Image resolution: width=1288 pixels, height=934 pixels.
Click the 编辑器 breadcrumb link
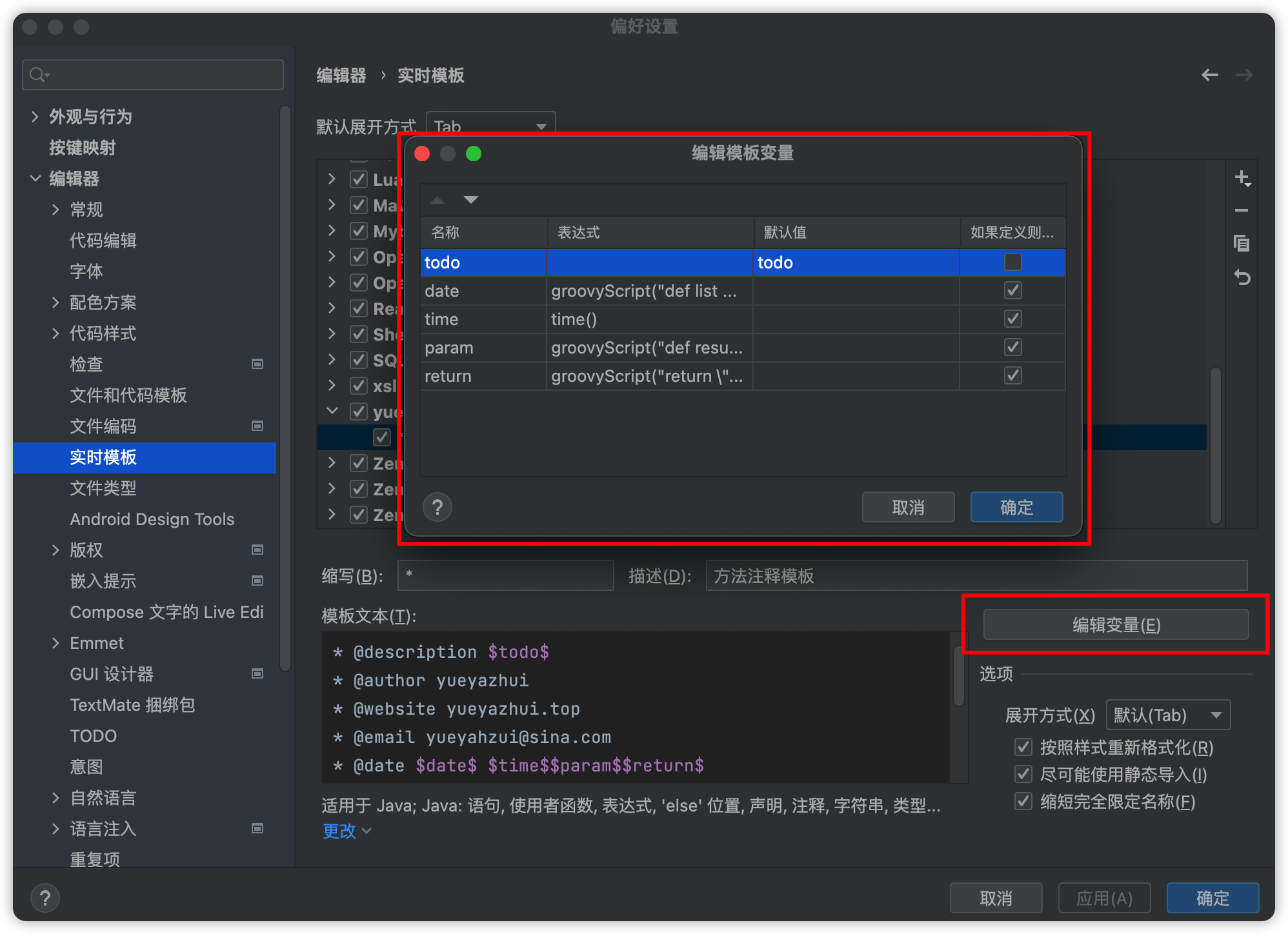coord(341,75)
